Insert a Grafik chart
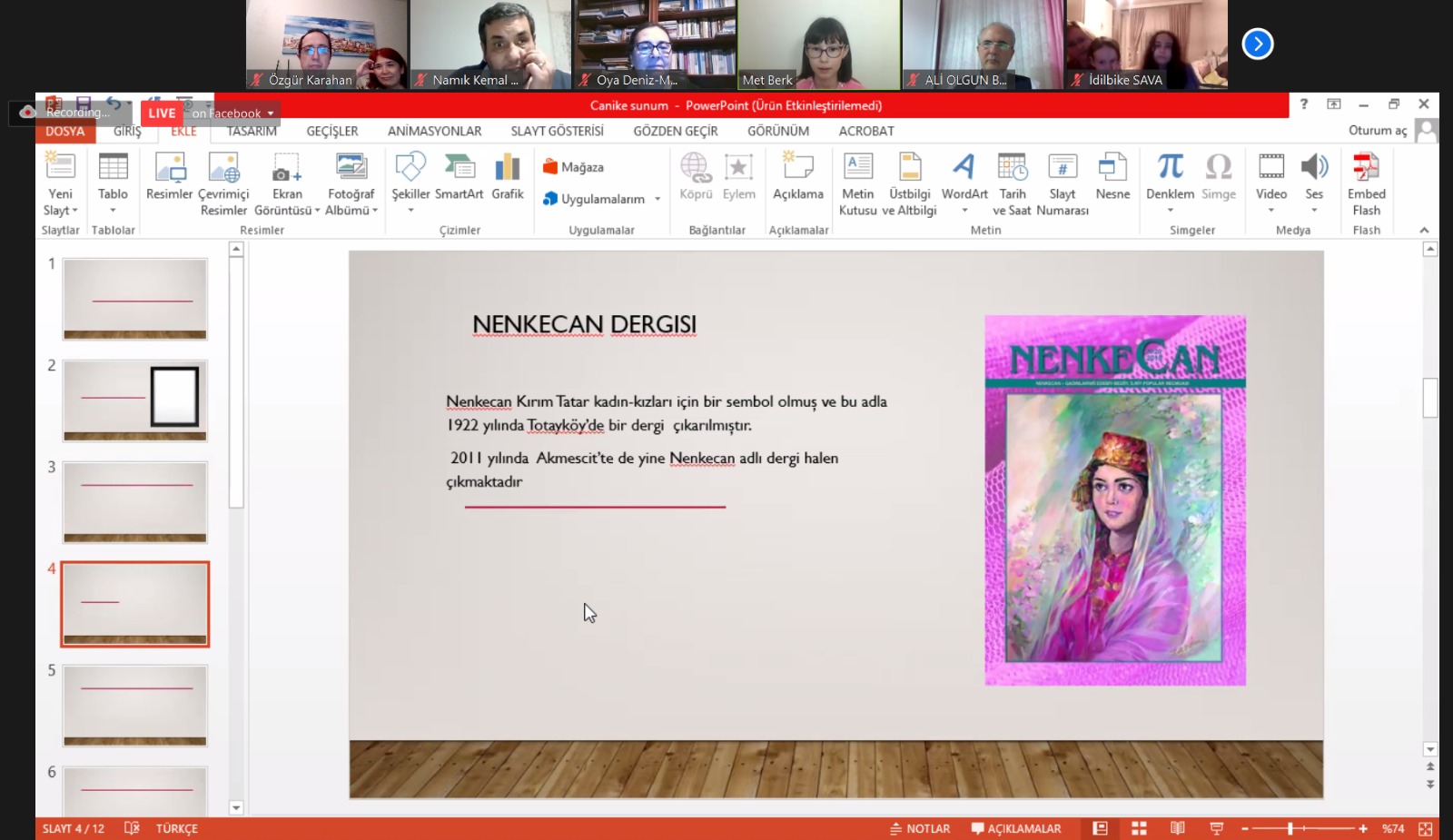 pos(508,176)
